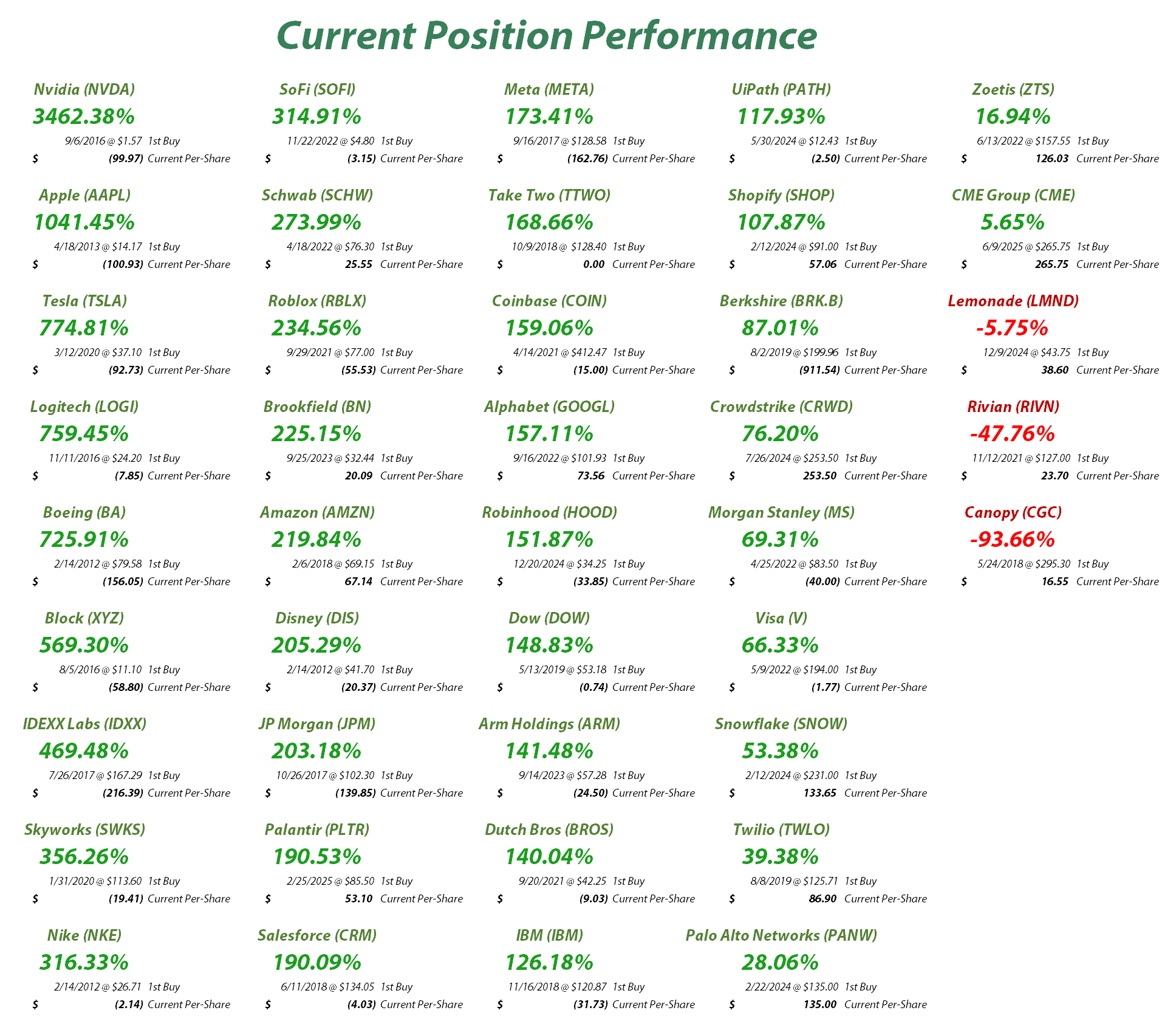Click the Palo Alto Networks (PANW) heading

[781, 935]
